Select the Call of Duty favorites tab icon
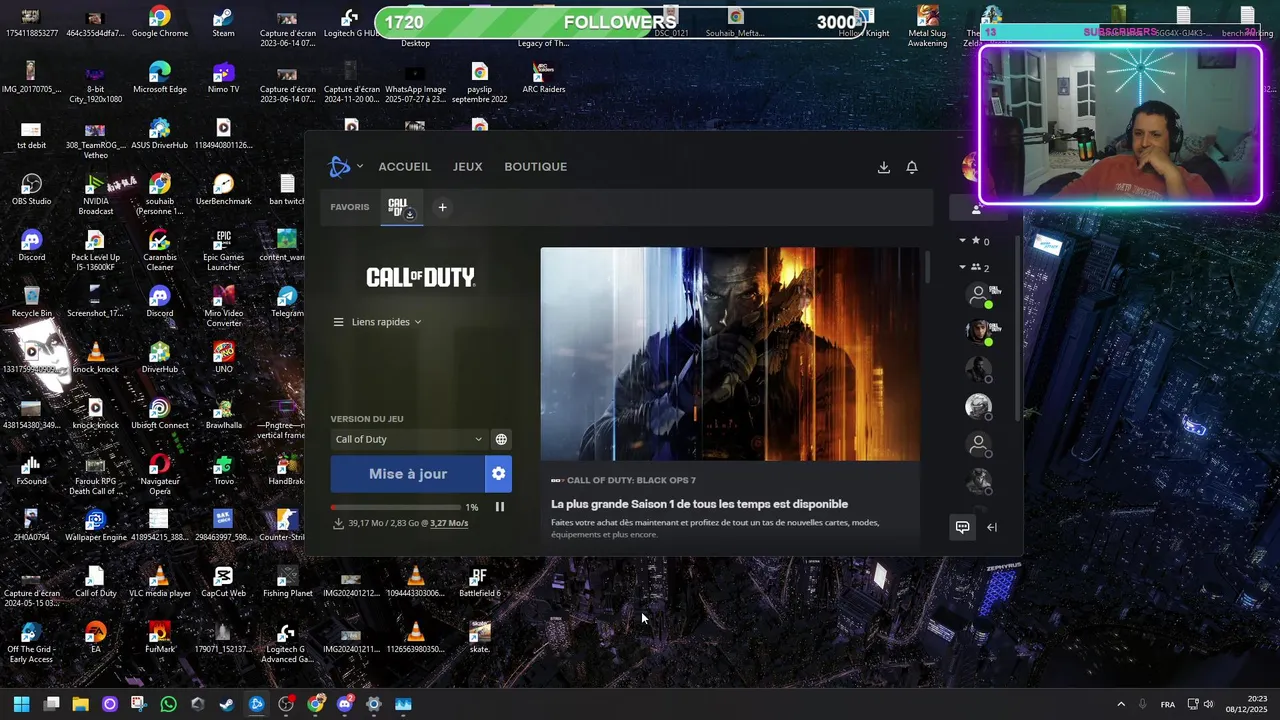 tap(401, 208)
